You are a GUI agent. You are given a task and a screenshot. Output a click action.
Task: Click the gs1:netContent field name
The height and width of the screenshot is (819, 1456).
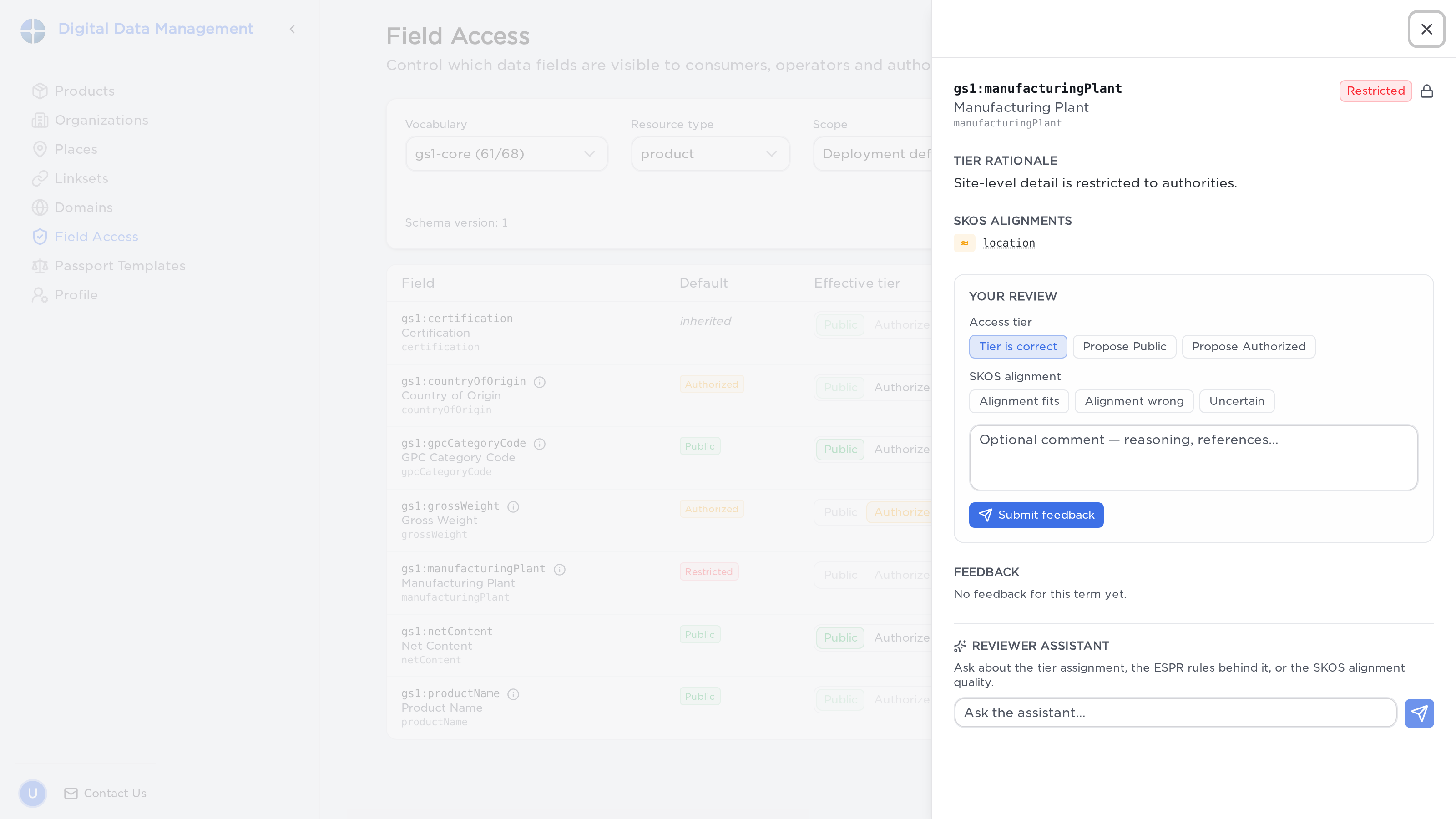(446, 632)
